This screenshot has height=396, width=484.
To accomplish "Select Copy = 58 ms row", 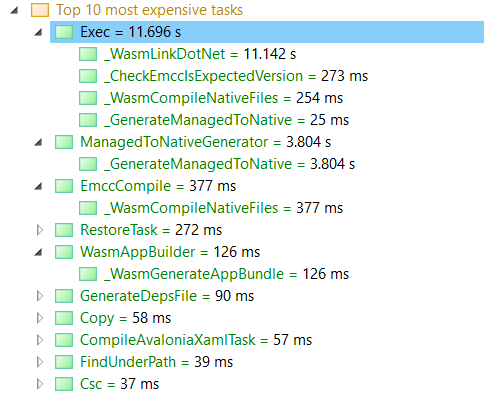I will click(x=126, y=318).
